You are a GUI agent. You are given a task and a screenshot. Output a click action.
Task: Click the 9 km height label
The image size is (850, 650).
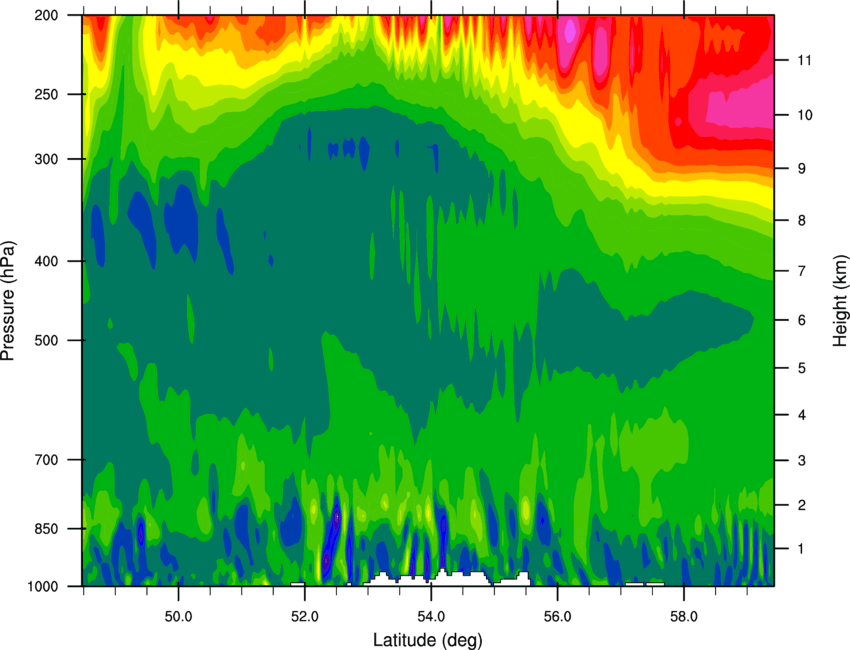tap(802, 169)
